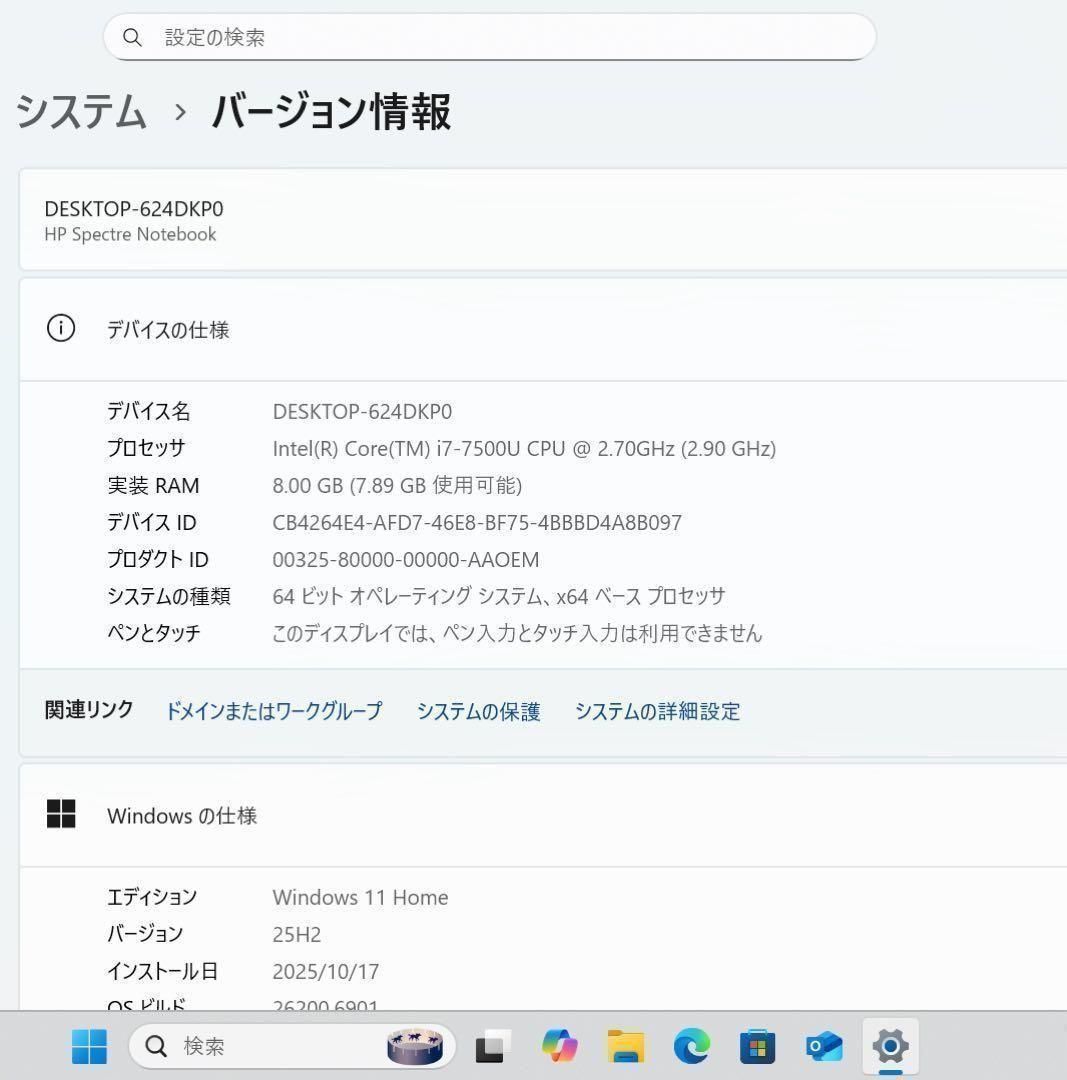Open ドメインまたはワークグループ link
The height and width of the screenshot is (1080, 1067).
click(273, 712)
